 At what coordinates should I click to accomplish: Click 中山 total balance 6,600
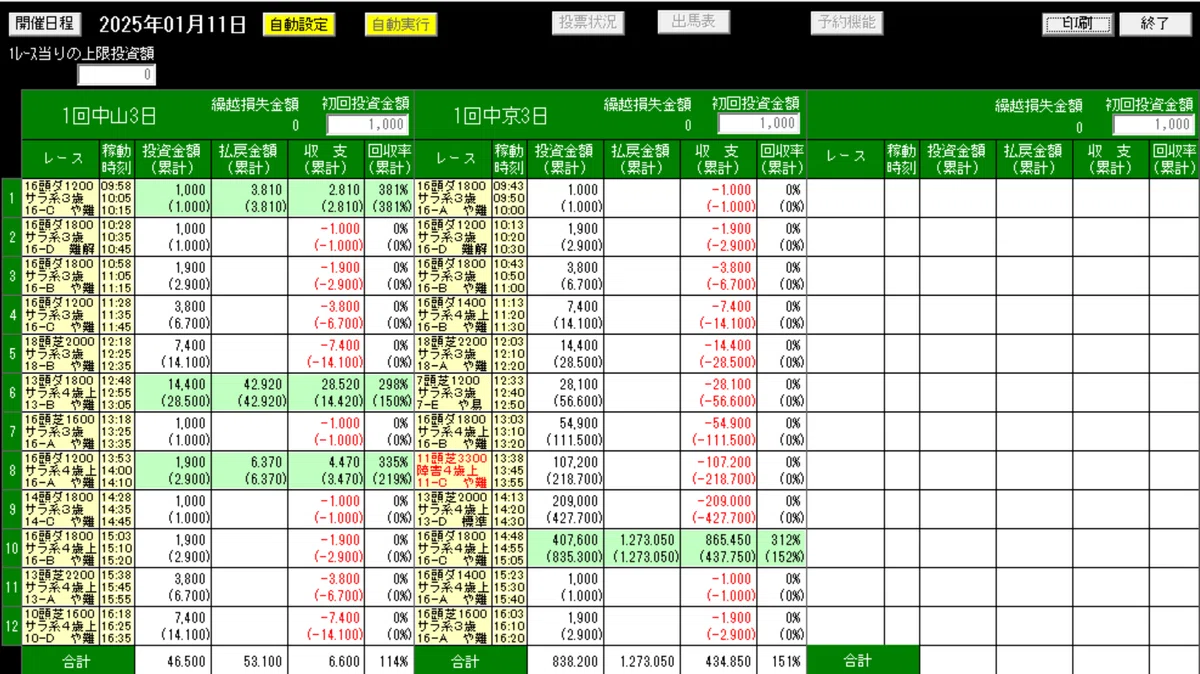326,661
